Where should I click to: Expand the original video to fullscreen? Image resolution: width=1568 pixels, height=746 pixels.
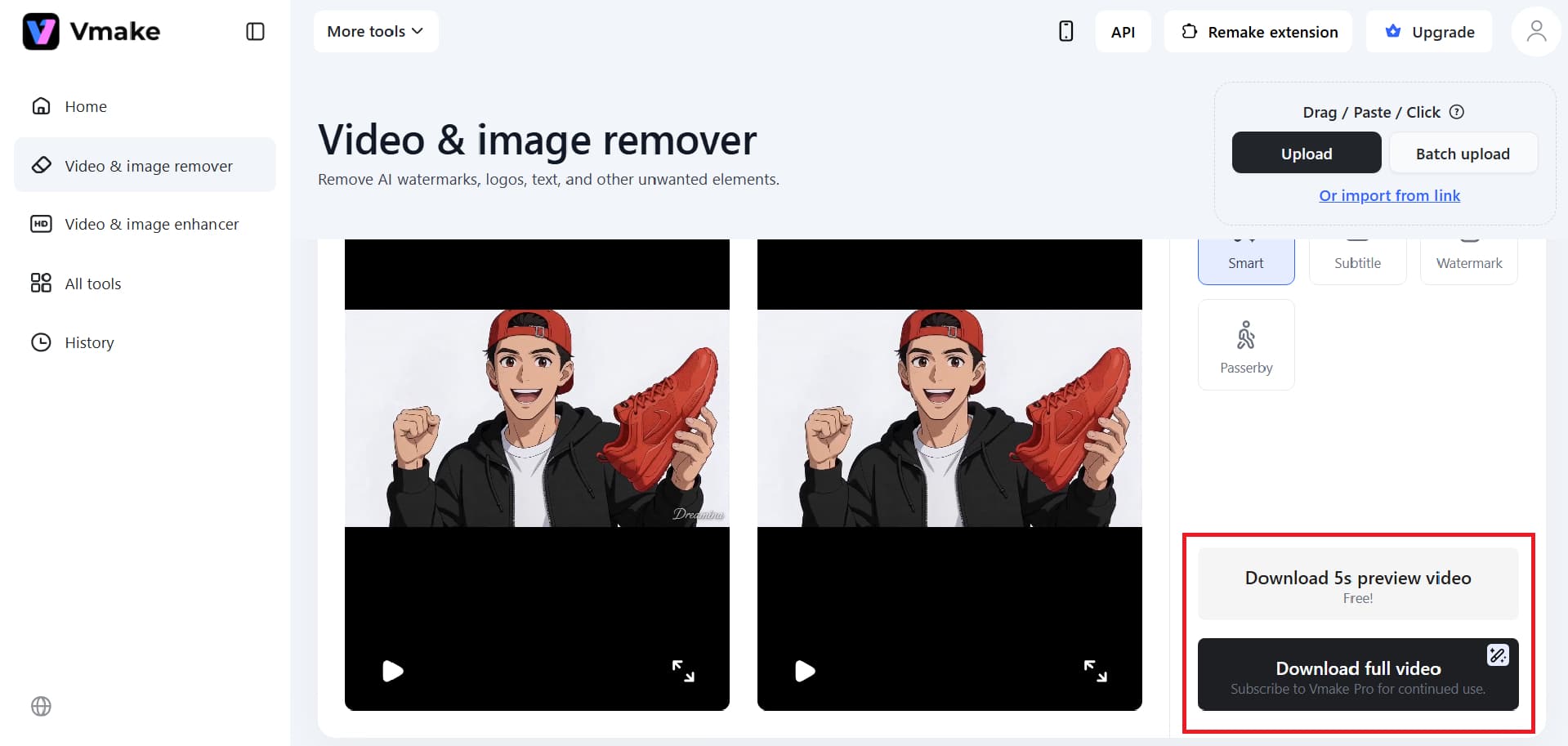click(x=683, y=671)
